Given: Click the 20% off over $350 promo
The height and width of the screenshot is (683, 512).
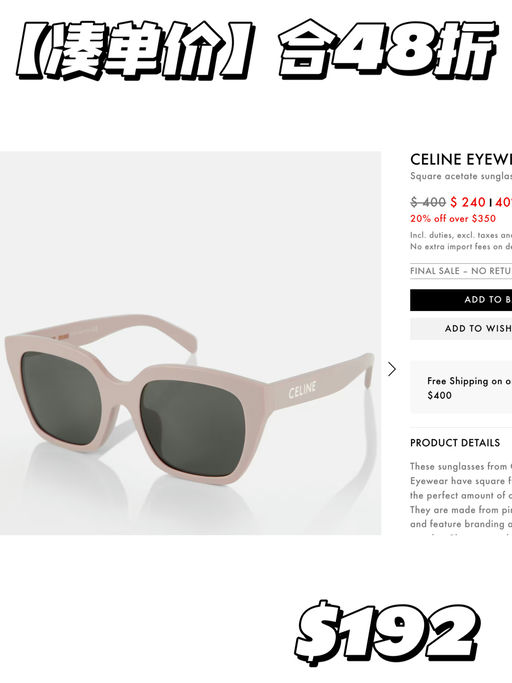Looking at the screenshot, I should [453, 218].
